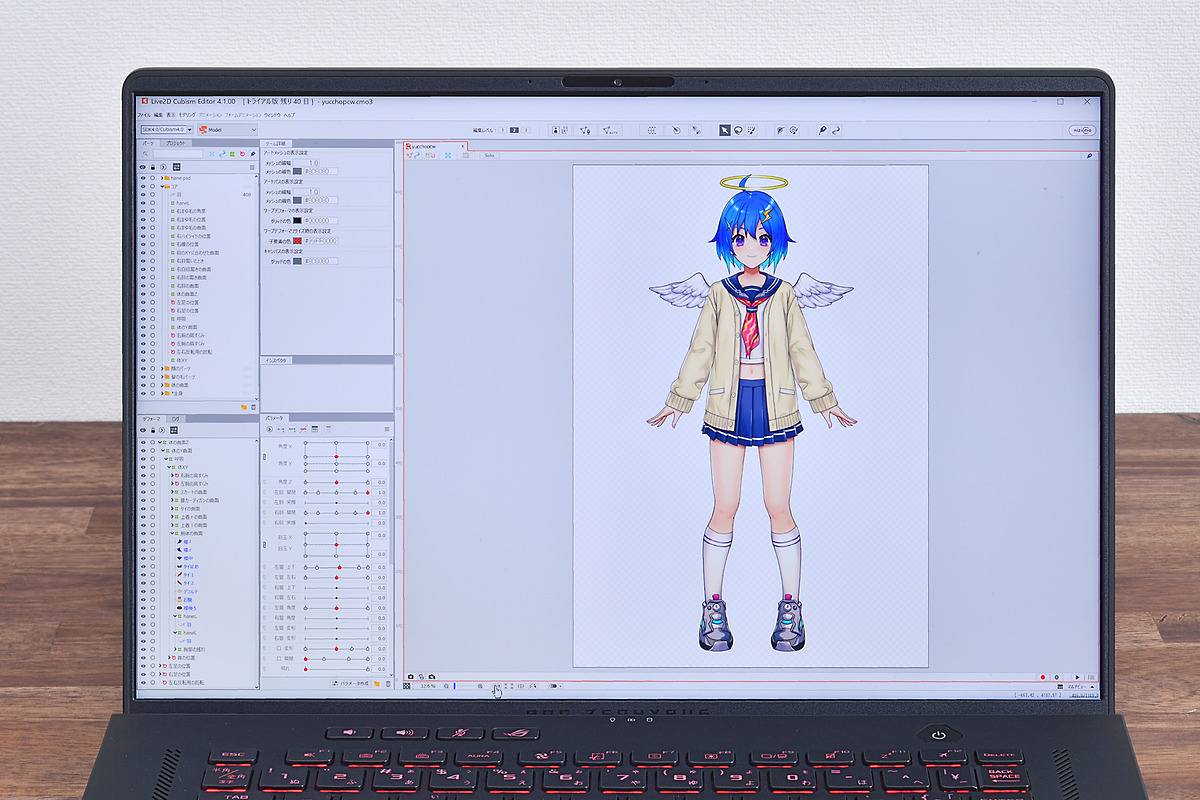Click the zoom magnifier button in the status bar
Image resolution: width=1200 pixels, height=800 pixels.
coord(446,686)
